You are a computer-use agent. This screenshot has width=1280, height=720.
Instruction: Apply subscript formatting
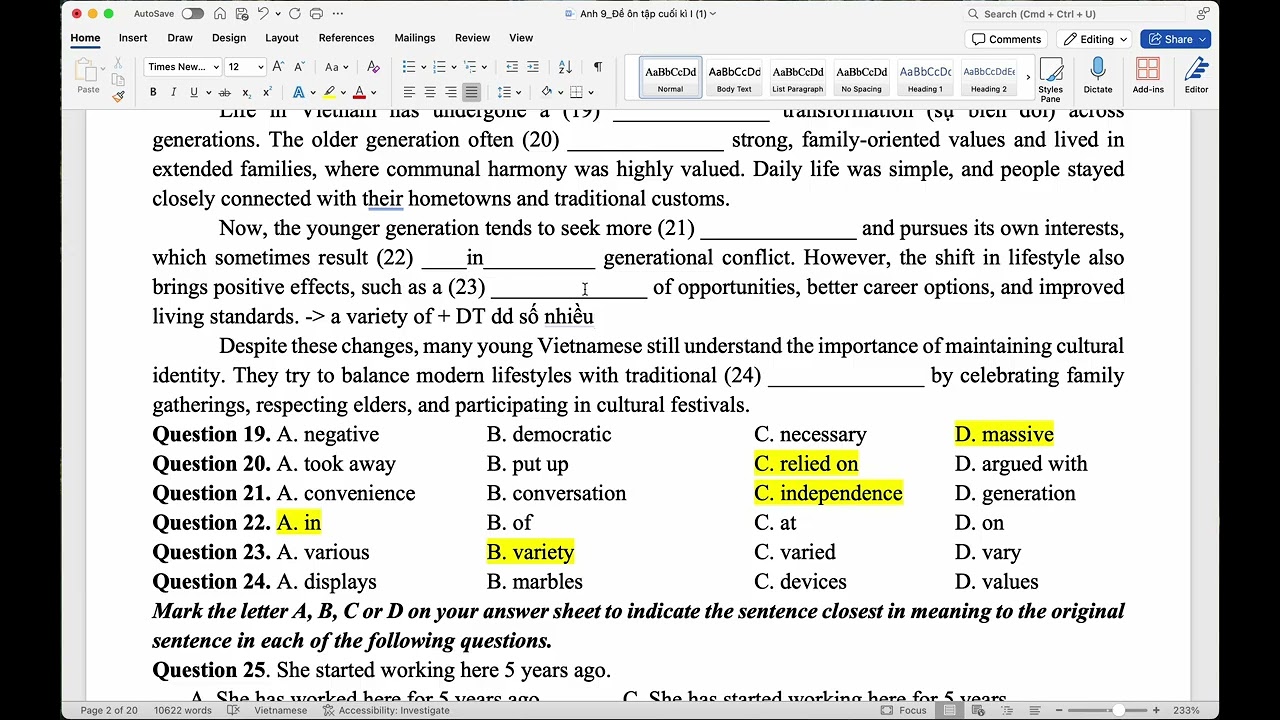pos(246,93)
